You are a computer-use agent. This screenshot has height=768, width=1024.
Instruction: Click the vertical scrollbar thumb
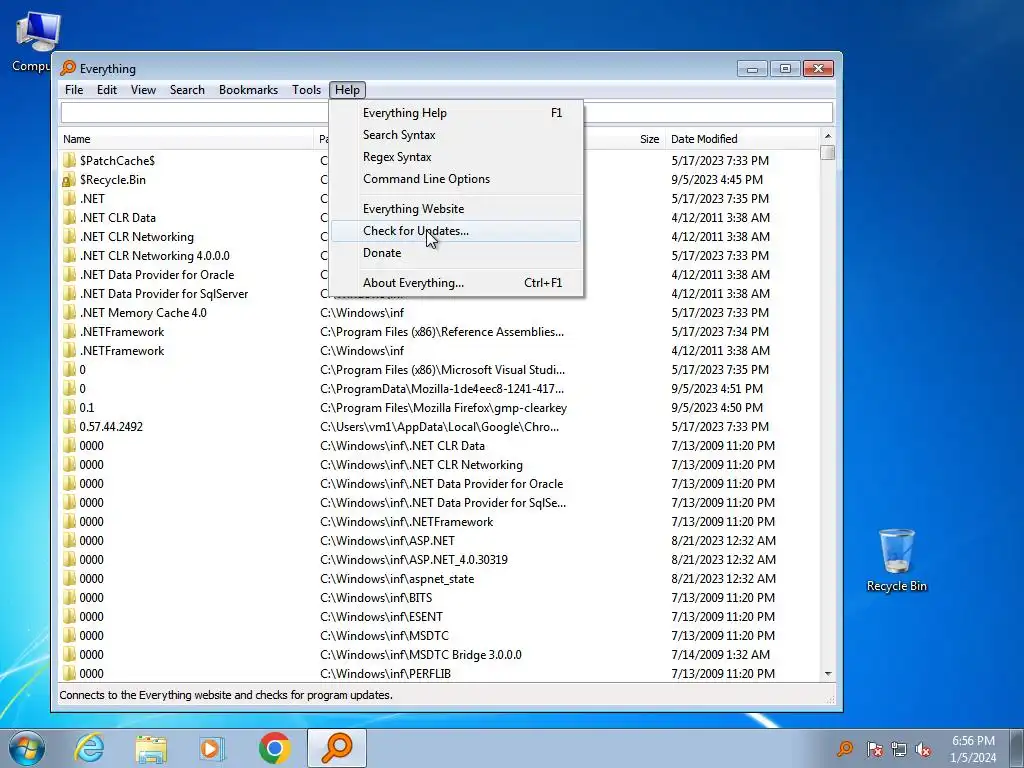828,152
